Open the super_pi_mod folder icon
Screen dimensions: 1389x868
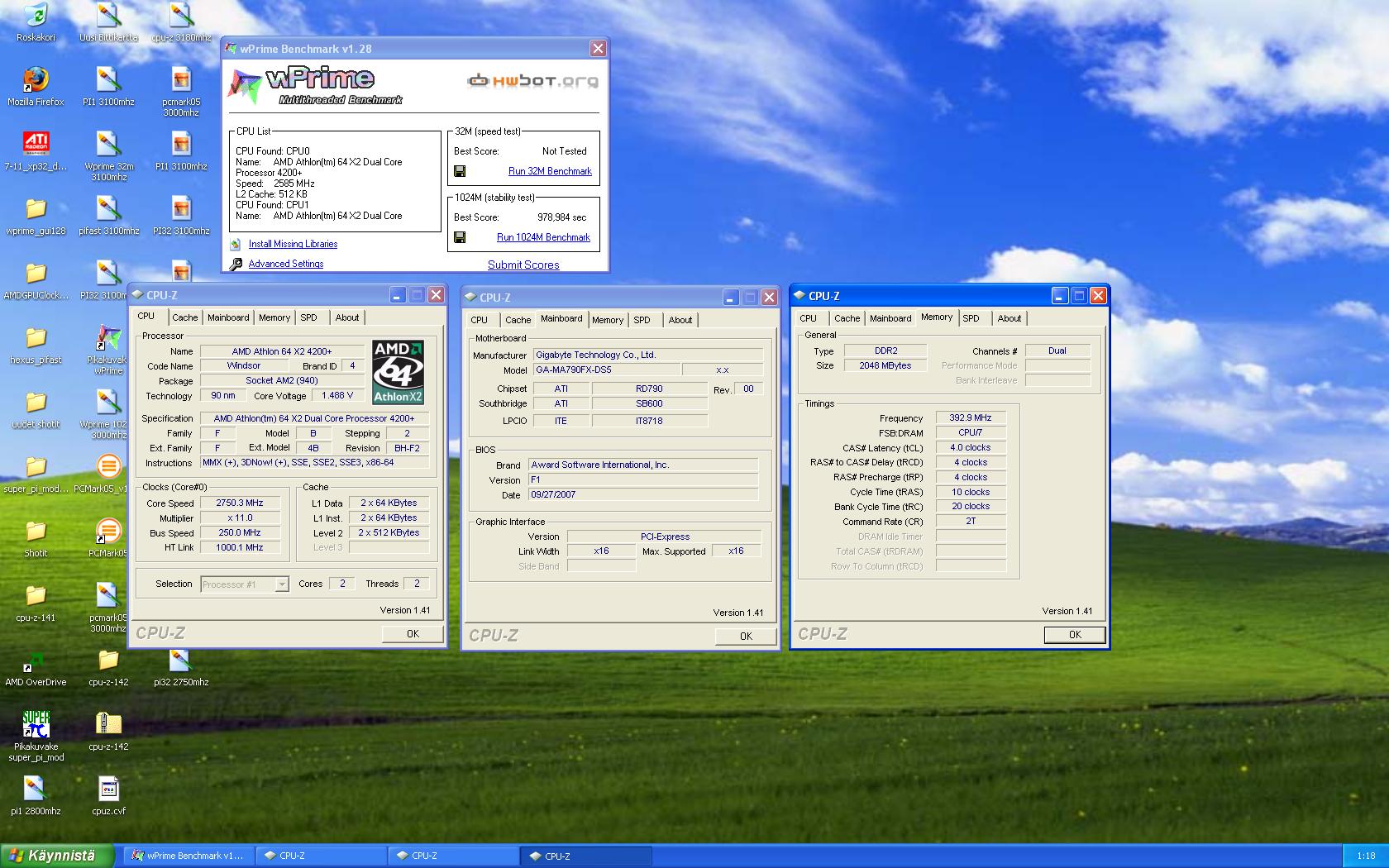(36, 472)
